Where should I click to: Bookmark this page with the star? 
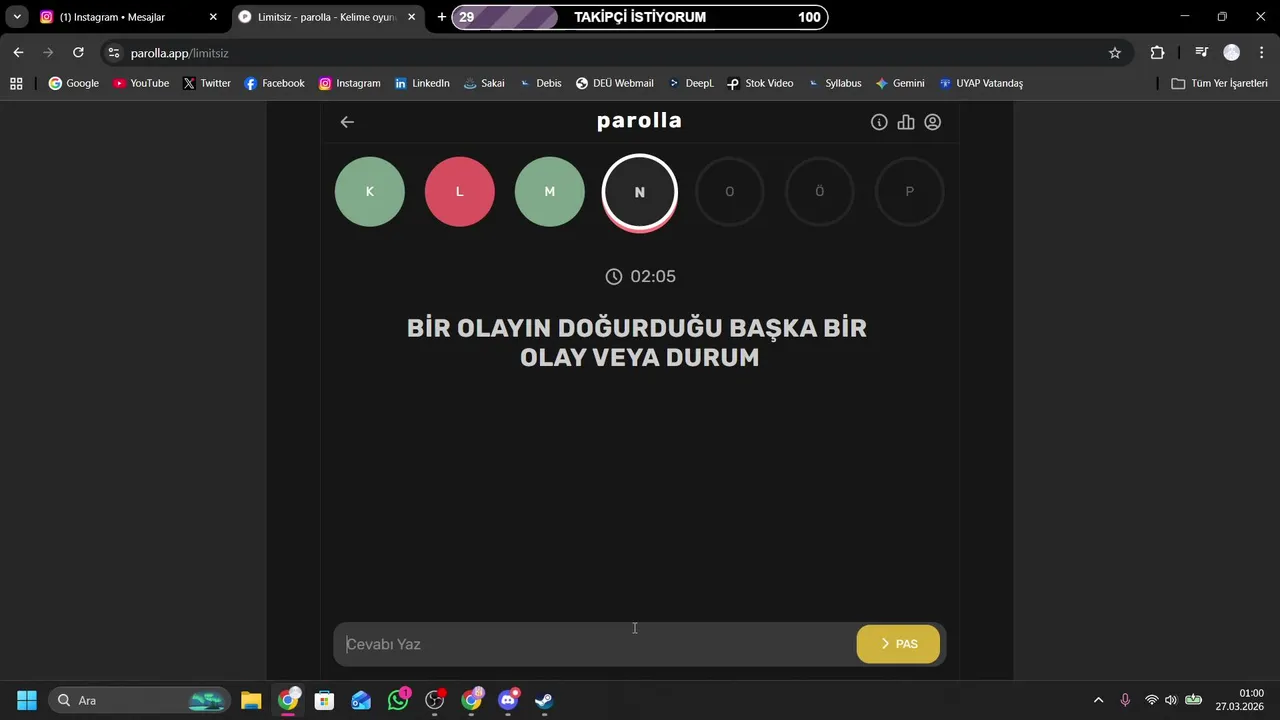tap(1115, 53)
